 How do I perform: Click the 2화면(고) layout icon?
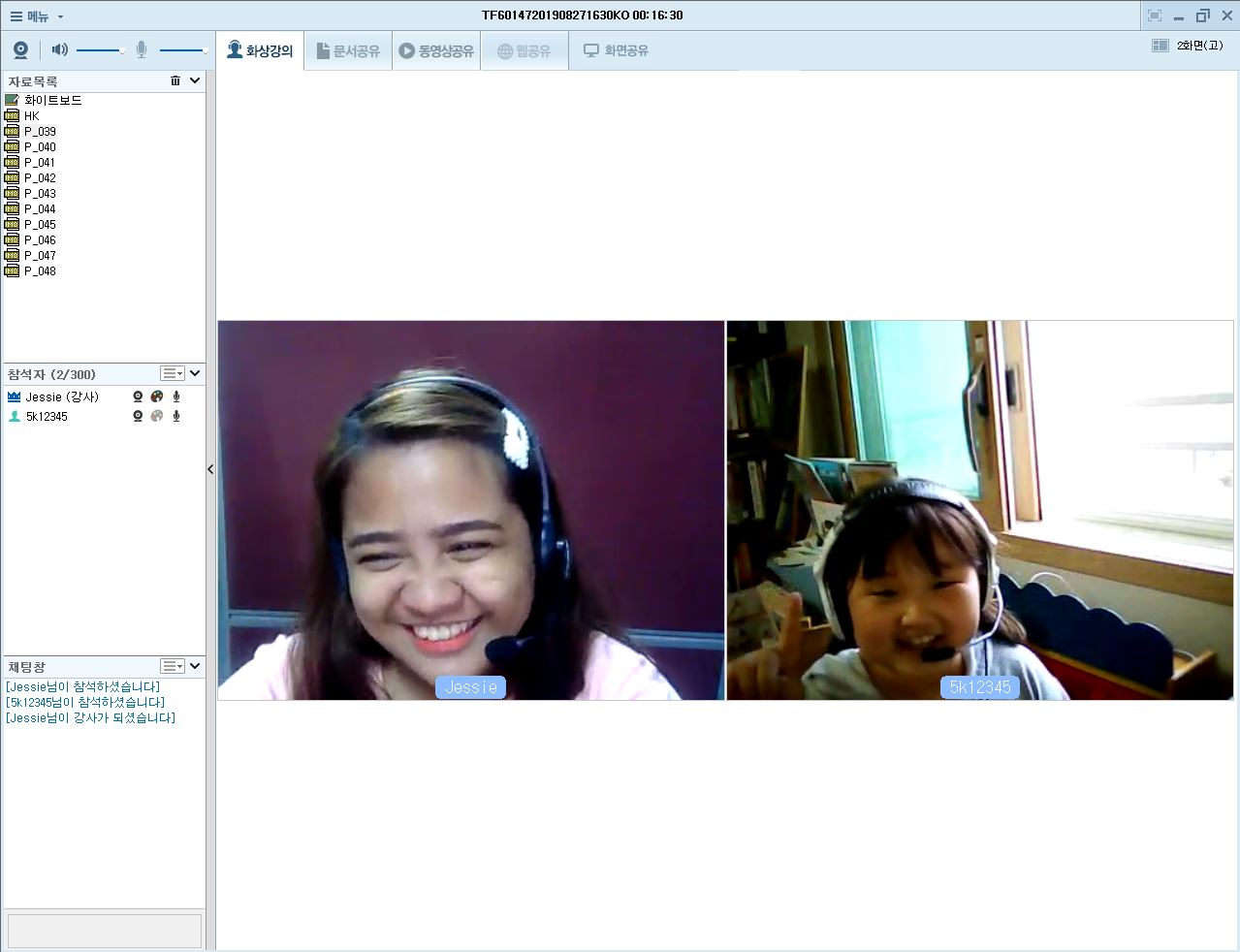coord(1160,46)
